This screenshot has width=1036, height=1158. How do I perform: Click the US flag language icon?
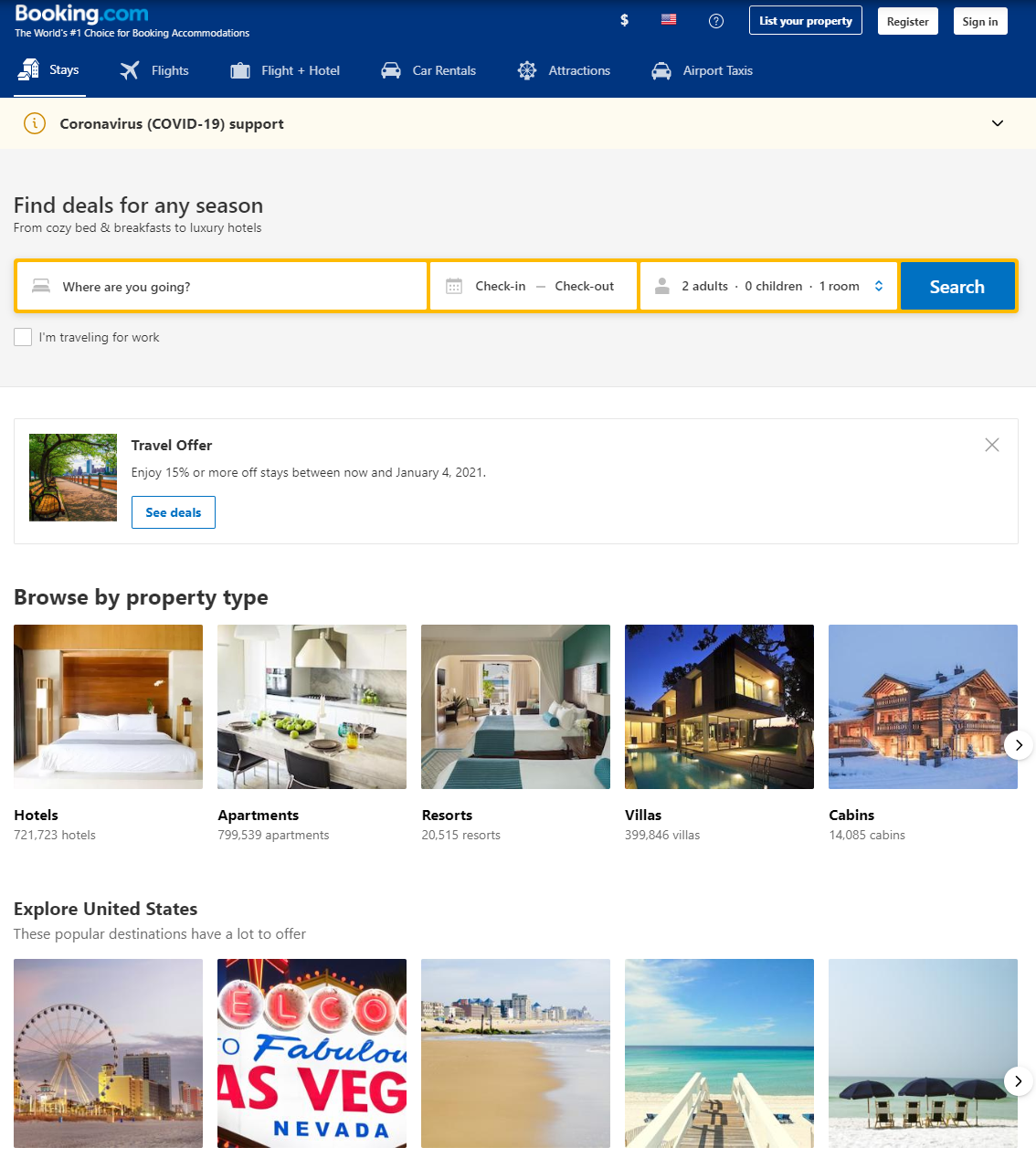tap(668, 19)
